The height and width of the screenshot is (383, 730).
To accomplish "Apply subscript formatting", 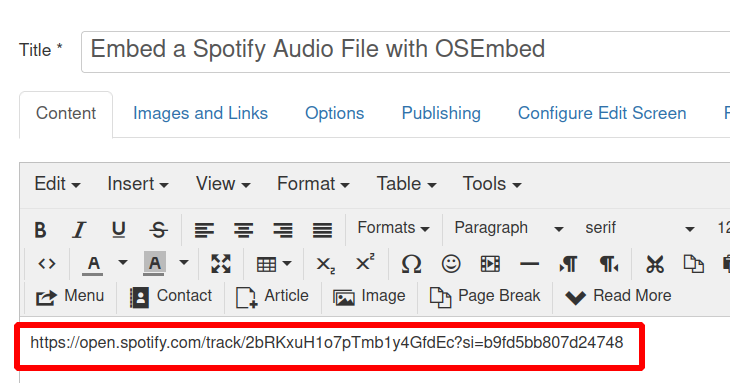I will 325,264.
